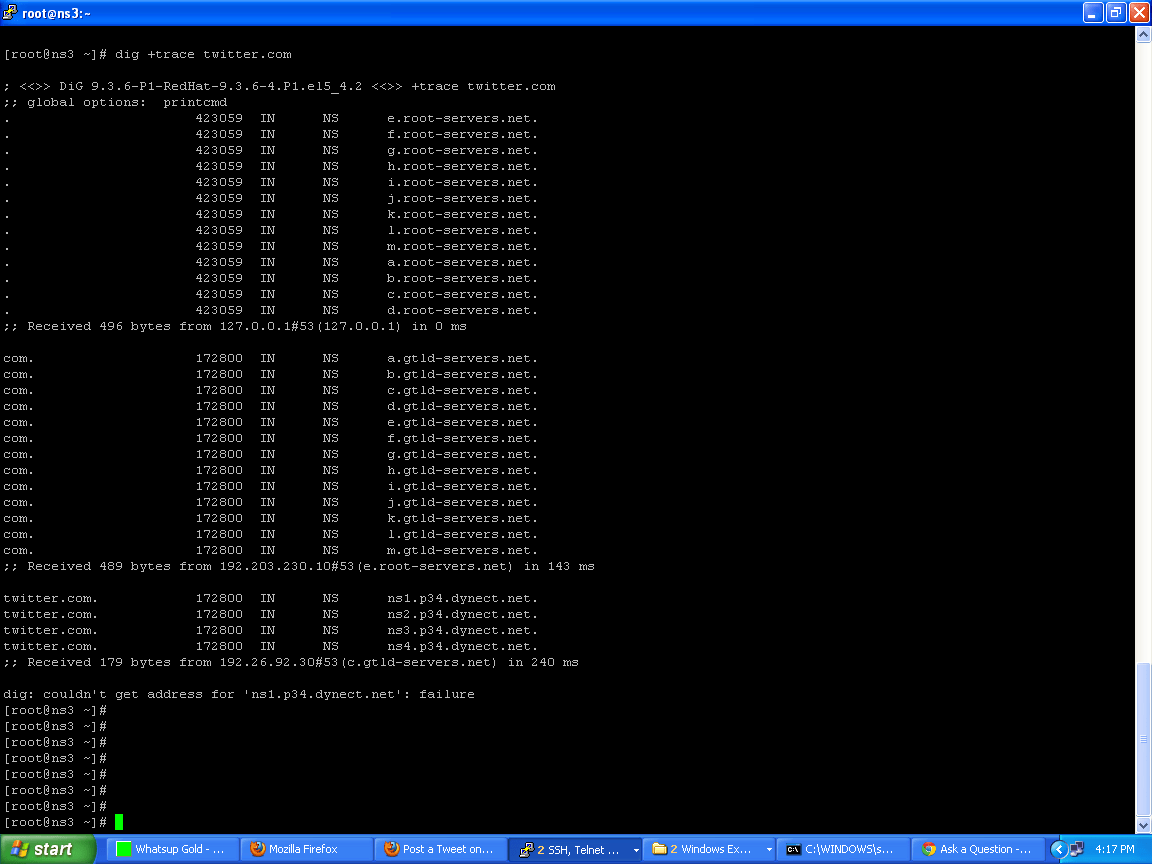Click the 'e.root-servers.net.' NS entry
This screenshot has width=1152, height=864.
(462, 118)
